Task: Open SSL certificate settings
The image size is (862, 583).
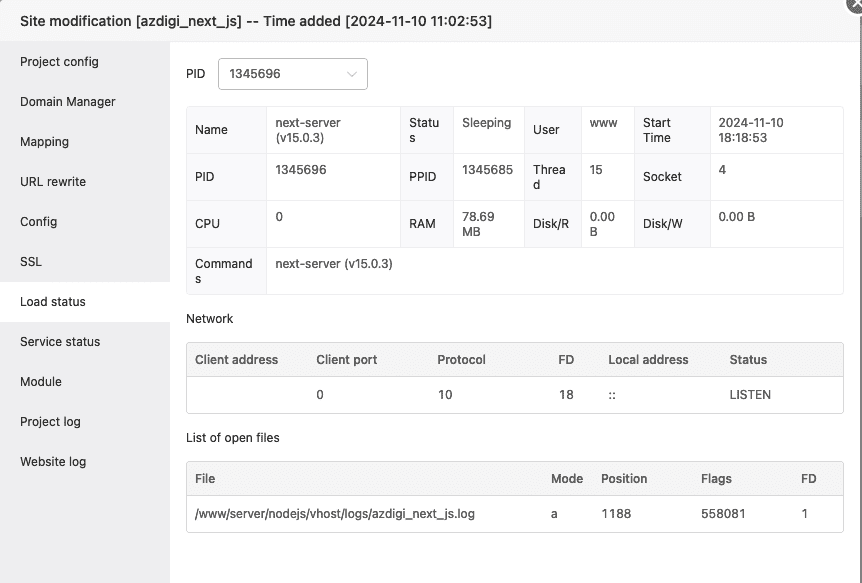Action: [30, 261]
